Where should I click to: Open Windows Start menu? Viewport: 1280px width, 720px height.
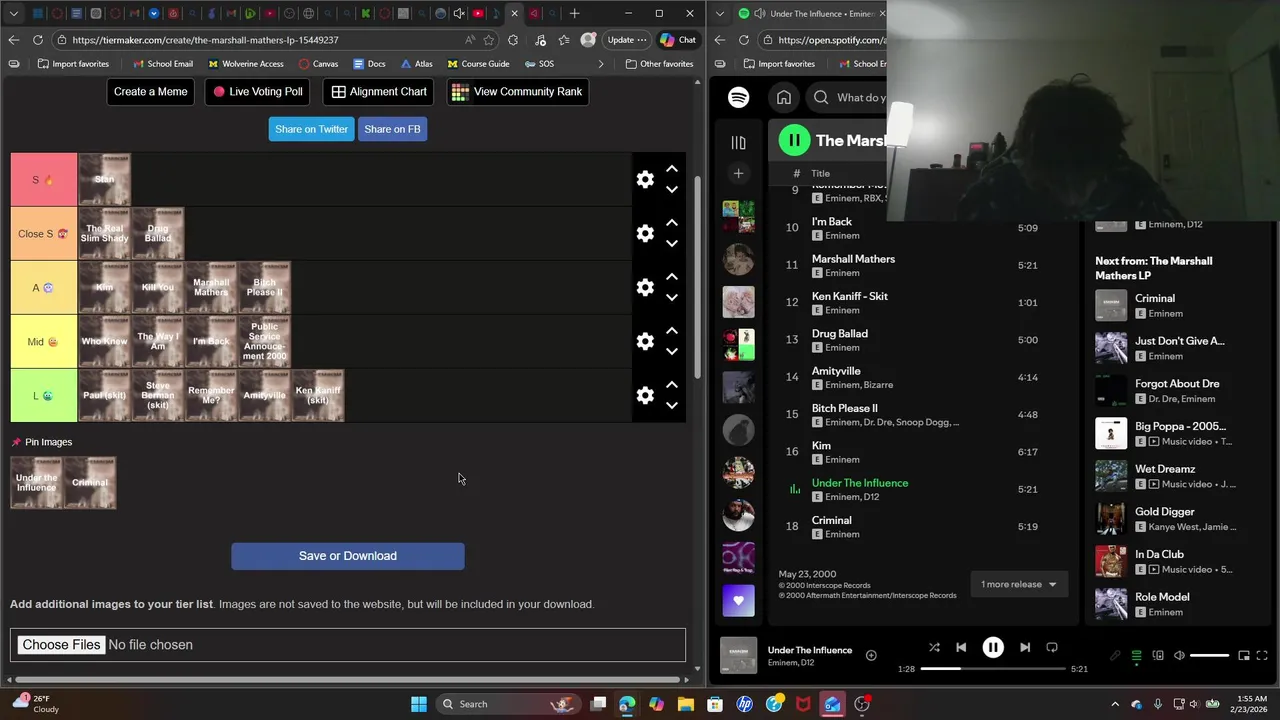(x=418, y=704)
